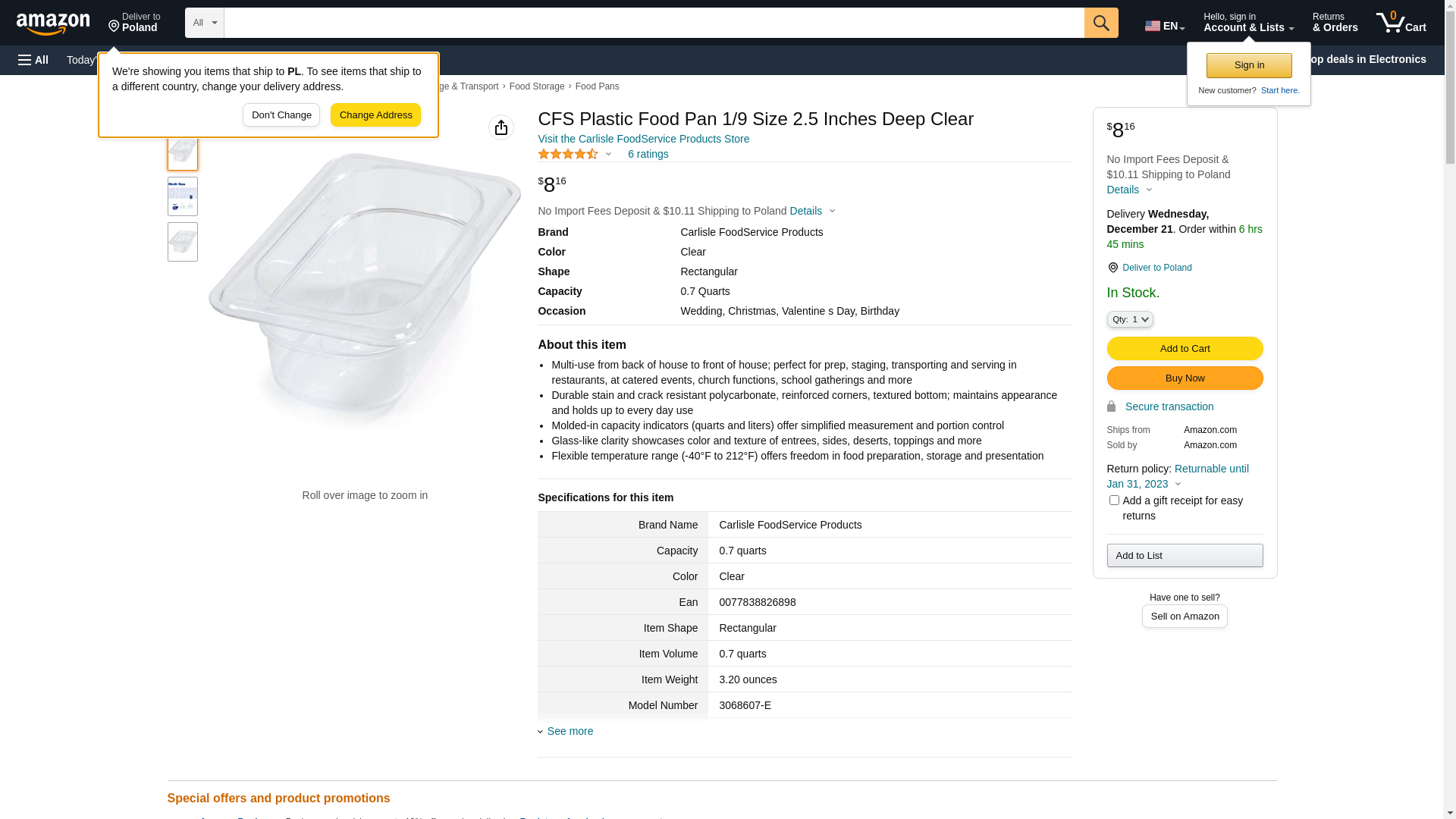
Task: Open the shopping cart icon
Action: tap(1401, 23)
